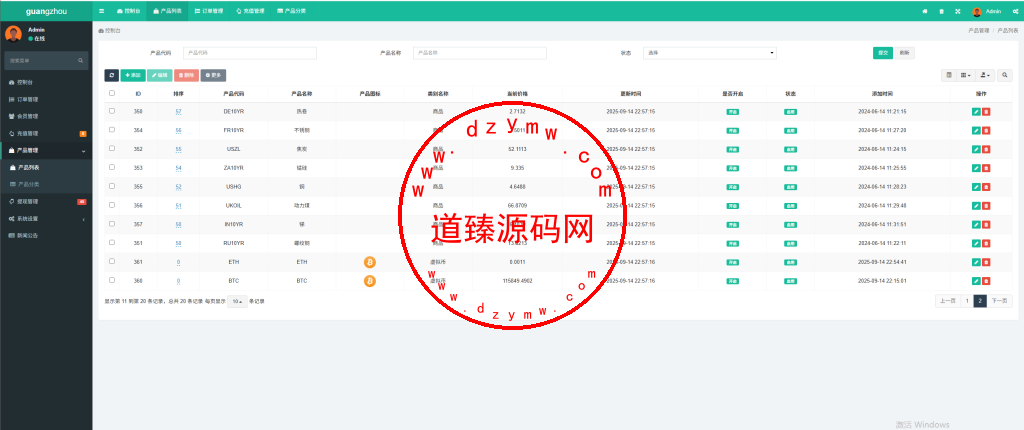This screenshot has height=430, width=1024.
Task: Open 产品分类 under 产品管理 in sidebar
Action: [46, 185]
